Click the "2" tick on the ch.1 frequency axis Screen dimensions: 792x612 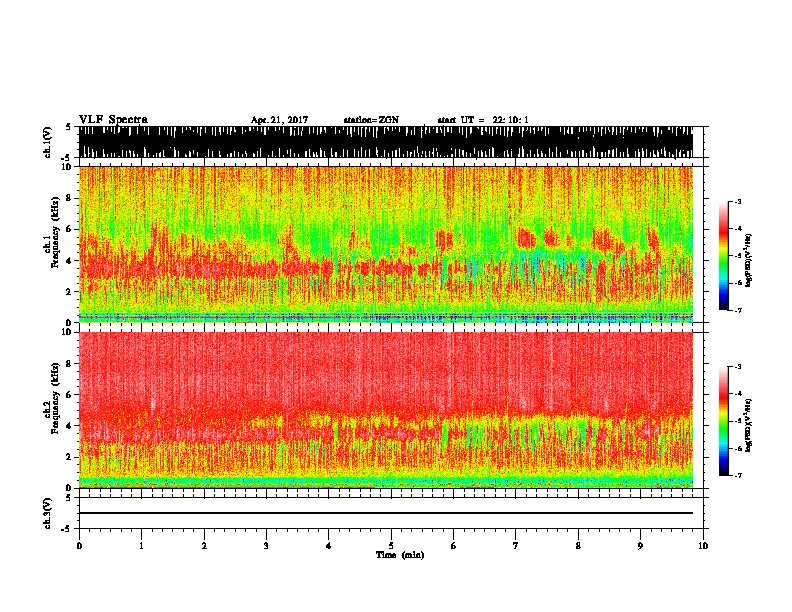pyautogui.click(x=70, y=291)
